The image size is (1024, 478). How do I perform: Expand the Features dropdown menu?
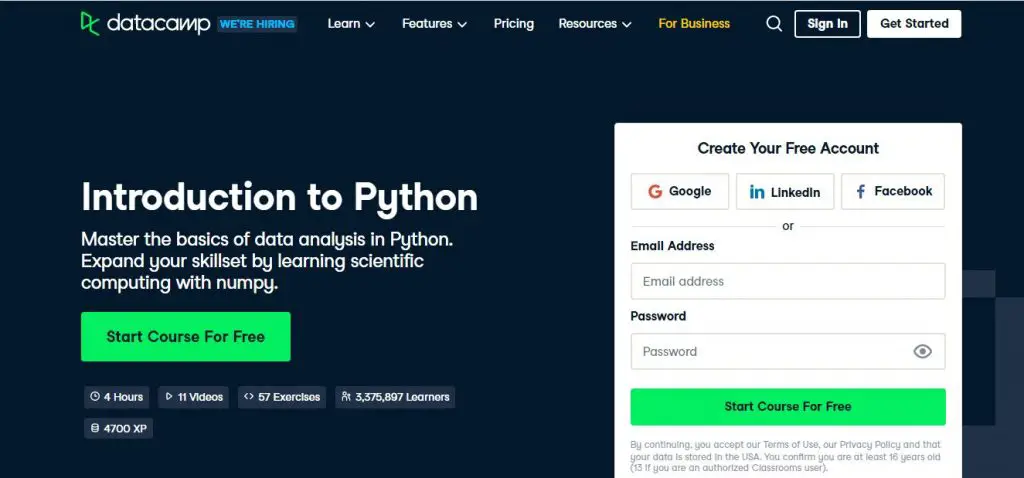(435, 24)
